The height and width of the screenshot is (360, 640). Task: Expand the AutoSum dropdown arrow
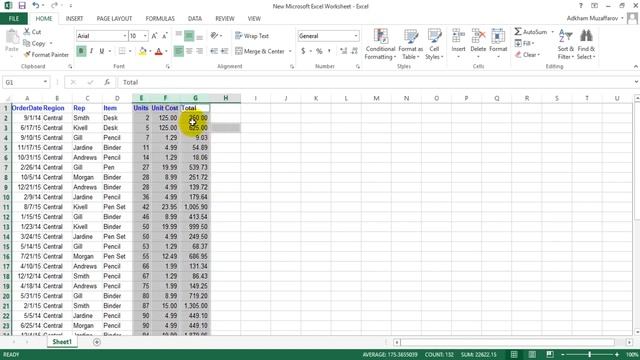pyautogui.click(x=552, y=32)
